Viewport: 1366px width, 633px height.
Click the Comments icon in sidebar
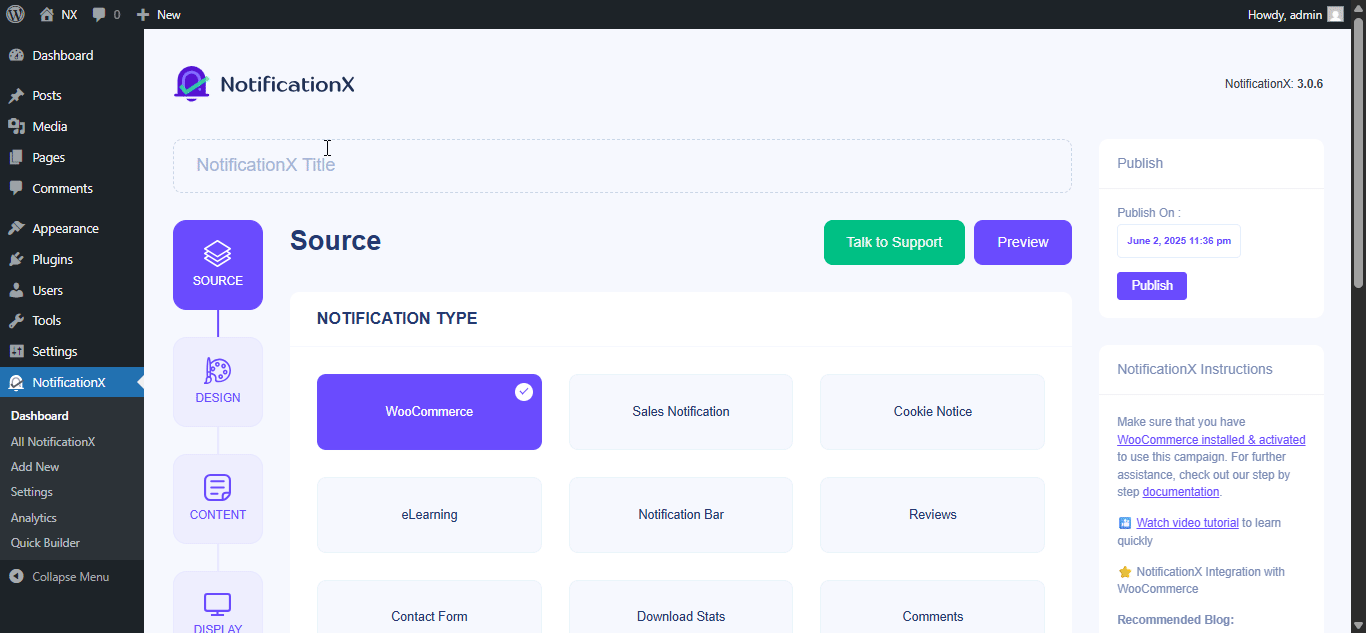(x=16, y=188)
